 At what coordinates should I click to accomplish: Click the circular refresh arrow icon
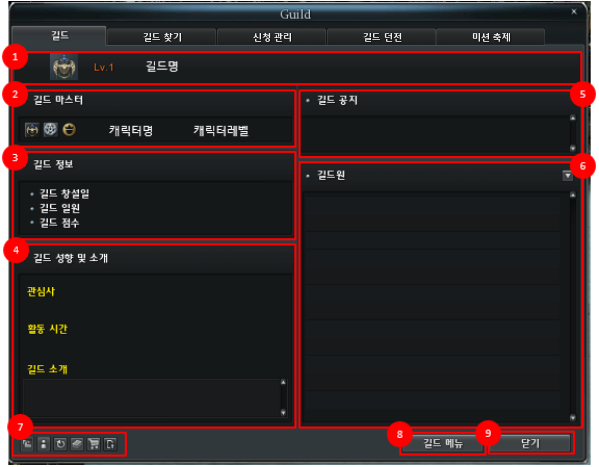pos(60,444)
